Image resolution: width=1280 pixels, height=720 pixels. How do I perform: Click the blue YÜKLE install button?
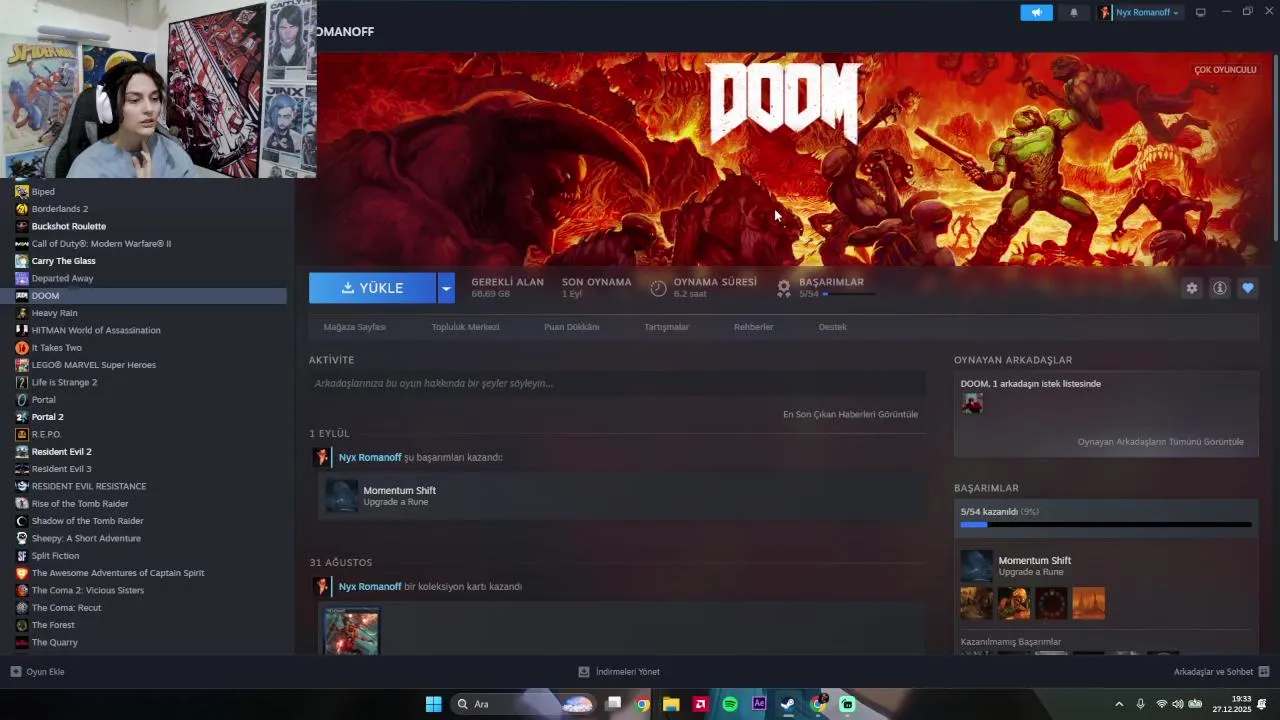372,288
